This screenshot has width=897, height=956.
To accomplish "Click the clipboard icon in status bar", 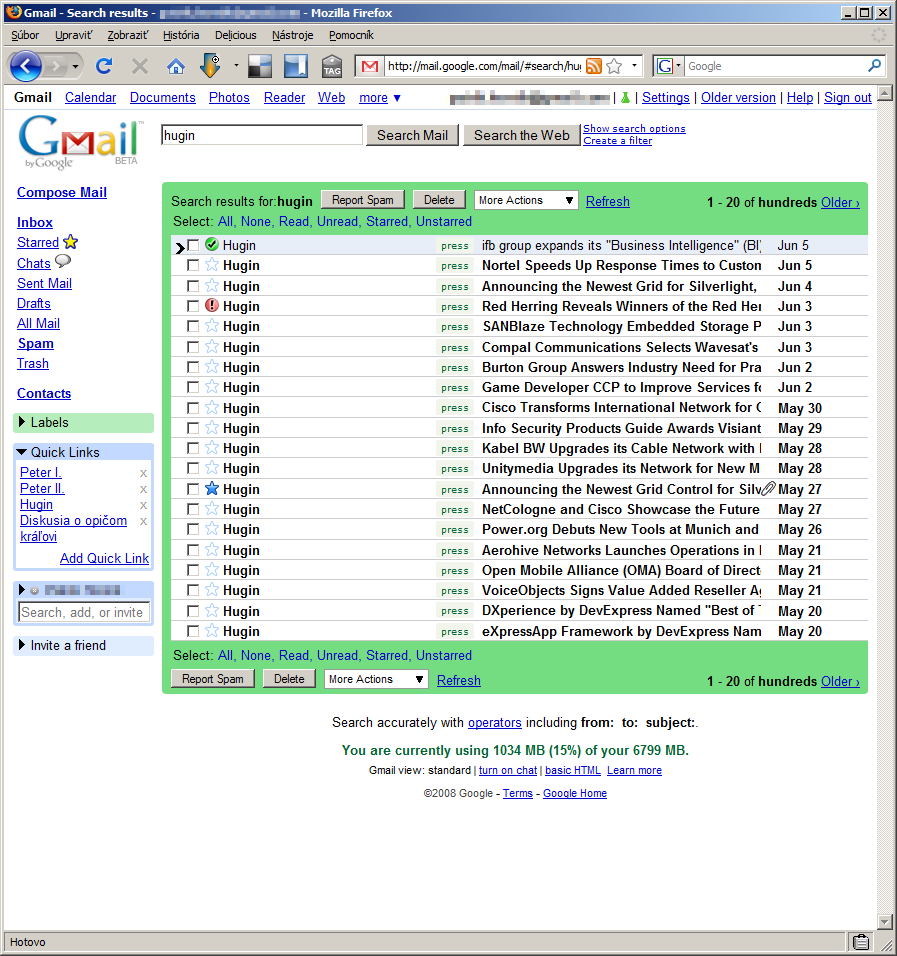I will pyautogui.click(x=861, y=942).
